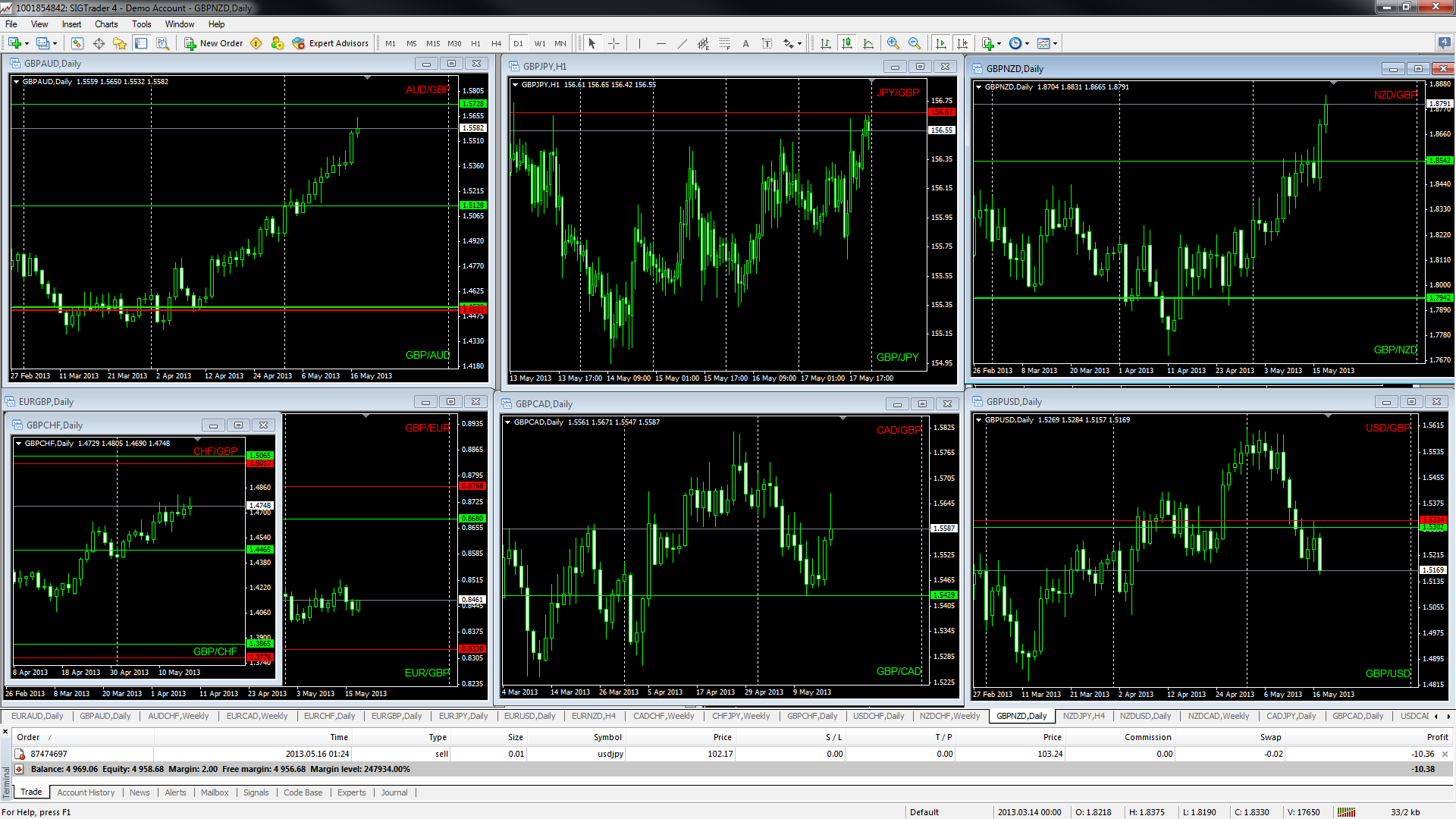1456x819 pixels.
Task: Switch to the Account History tab
Action: pyautogui.click(x=86, y=792)
